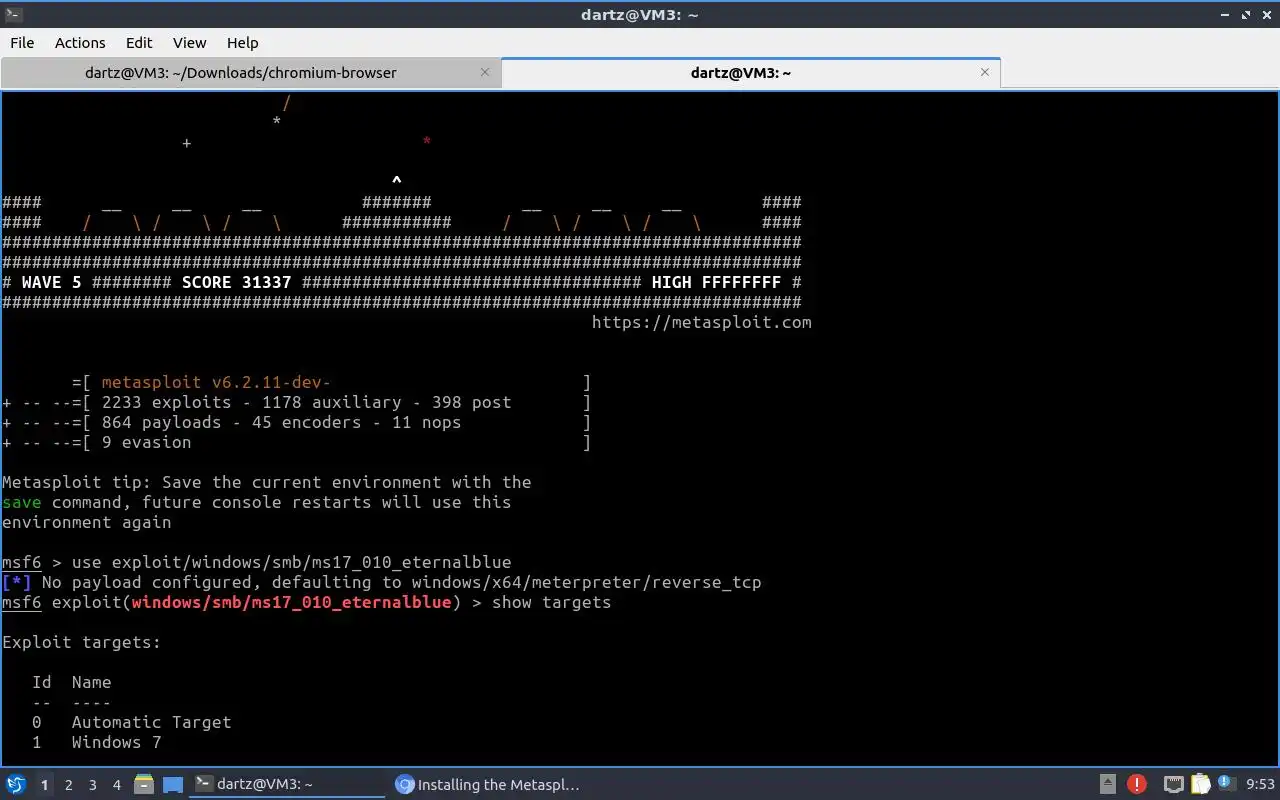Click the 'Windows 7' target row

point(96,742)
